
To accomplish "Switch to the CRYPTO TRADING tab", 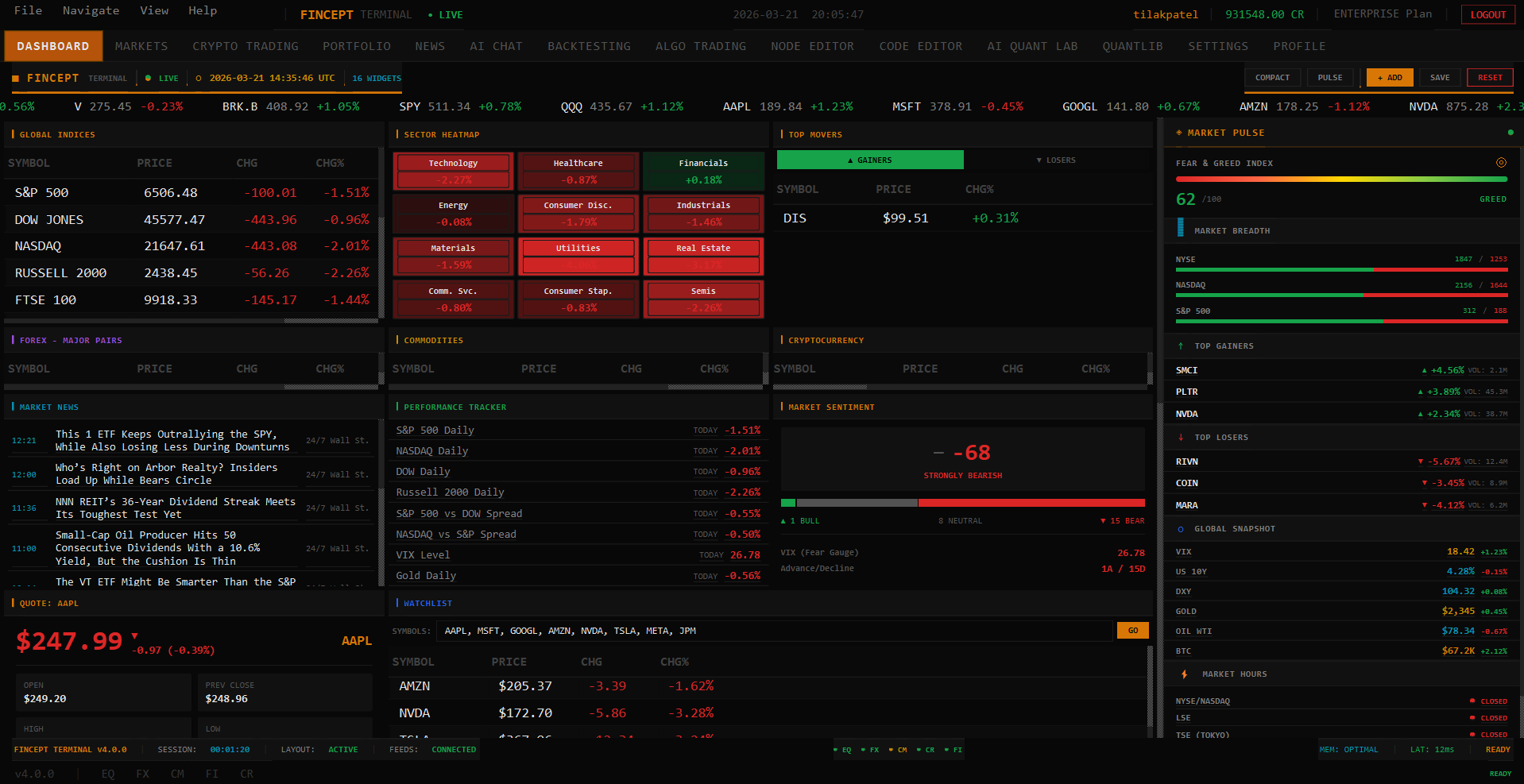I will 246,46.
